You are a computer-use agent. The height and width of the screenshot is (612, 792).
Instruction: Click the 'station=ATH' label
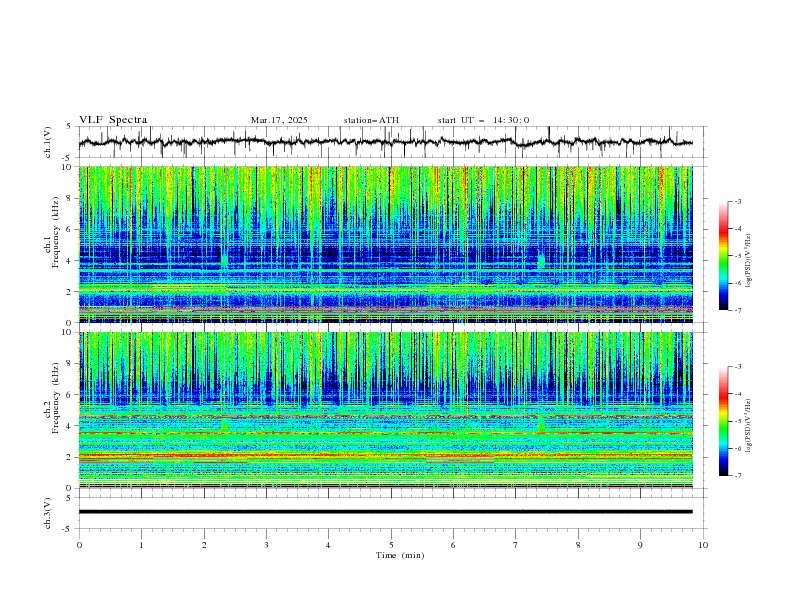[371, 120]
